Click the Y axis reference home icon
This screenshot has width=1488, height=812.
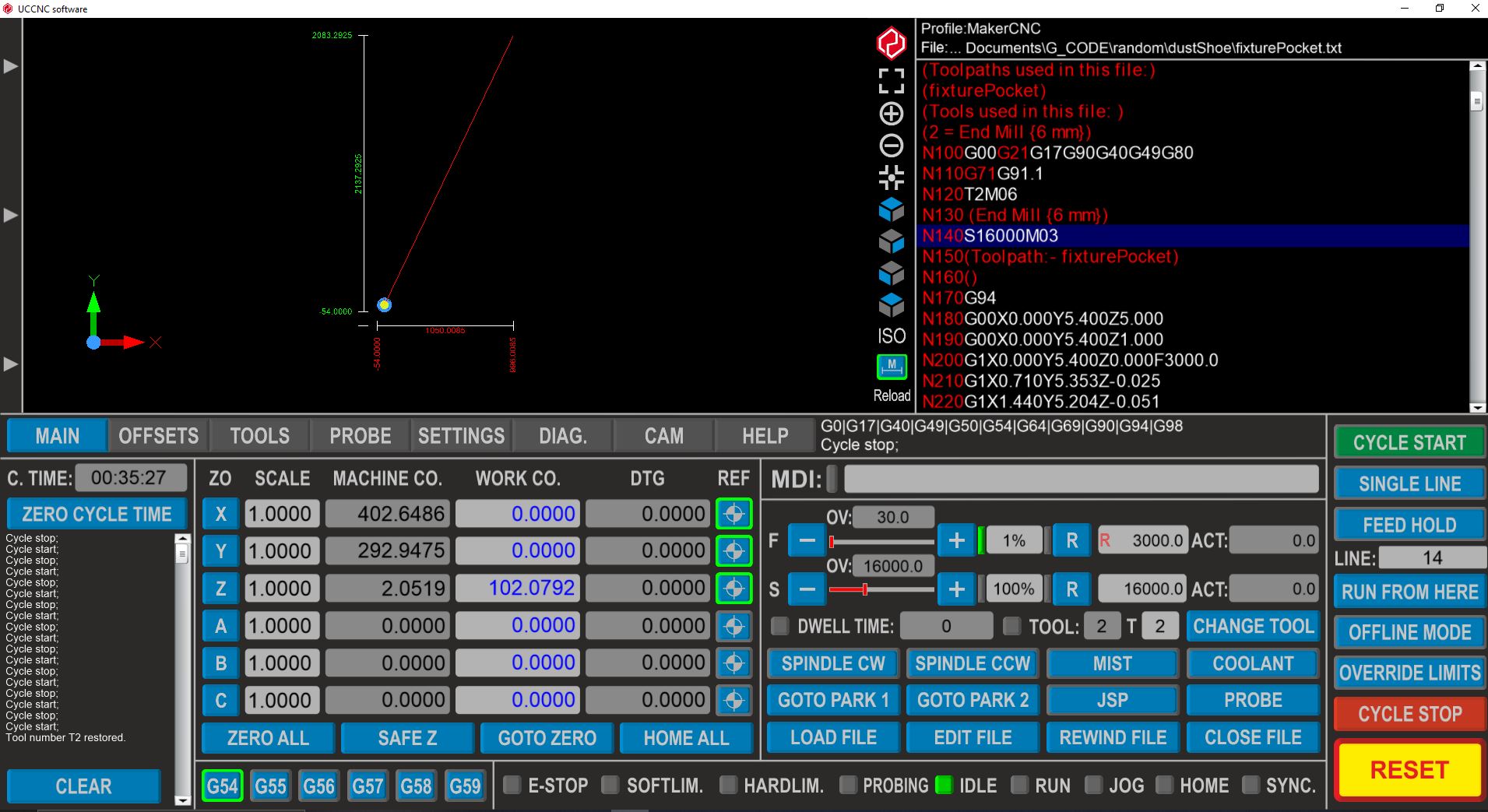pos(733,551)
